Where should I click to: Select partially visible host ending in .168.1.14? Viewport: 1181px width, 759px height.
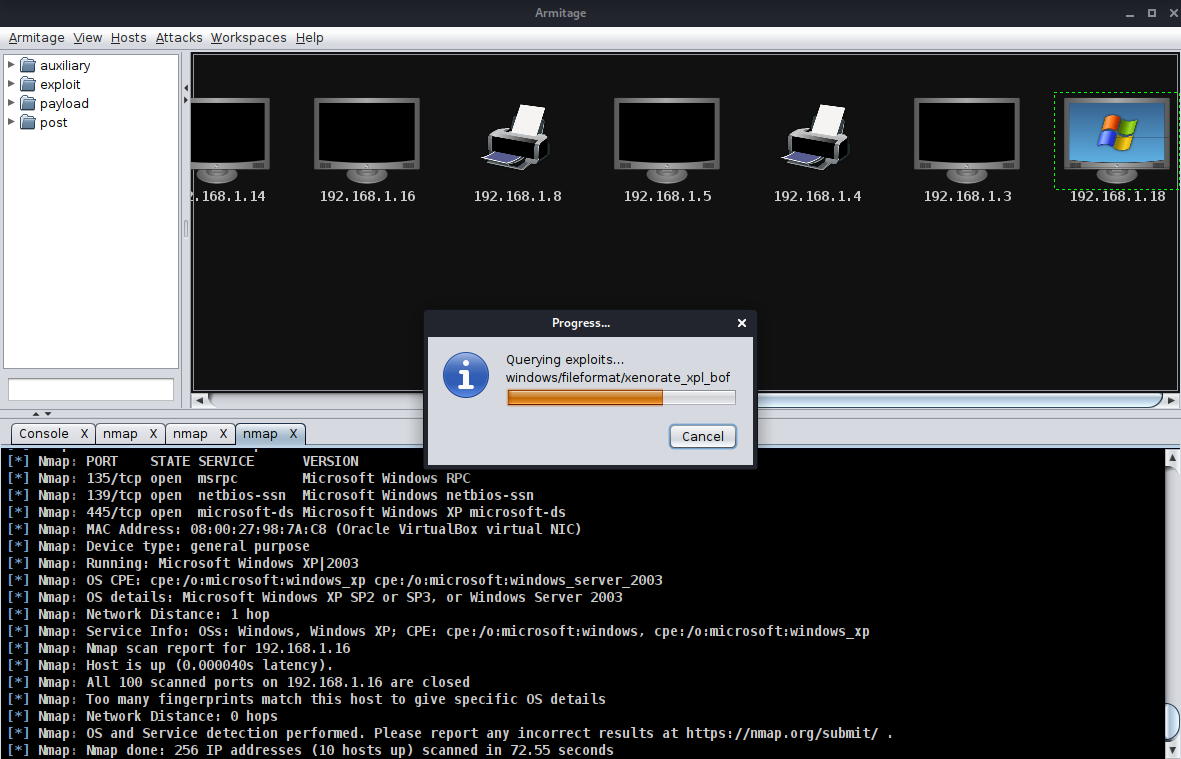click(230, 140)
